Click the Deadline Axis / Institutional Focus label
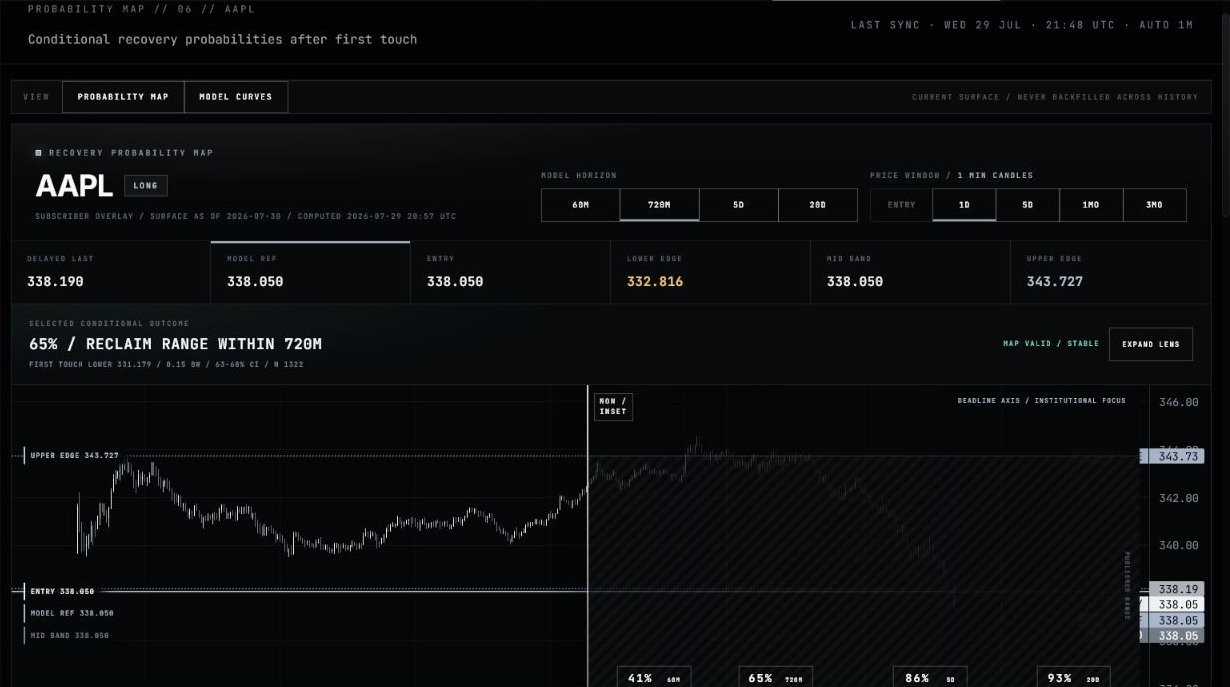The height and width of the screenshot is (687, 1230). (1041, 401)
